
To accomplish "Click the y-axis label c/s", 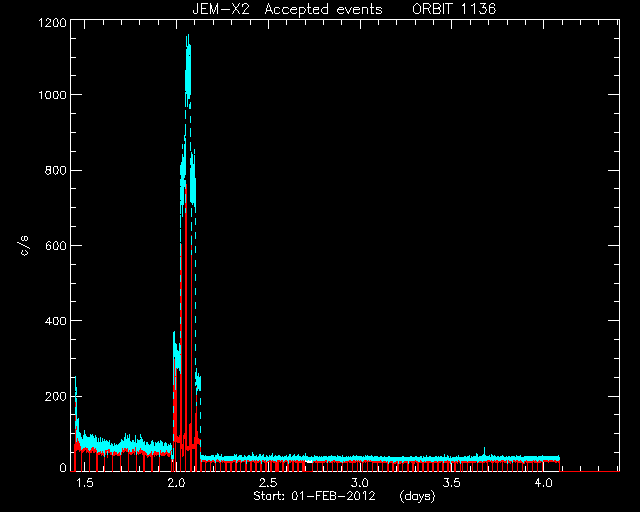I will (x=25, y=246).
